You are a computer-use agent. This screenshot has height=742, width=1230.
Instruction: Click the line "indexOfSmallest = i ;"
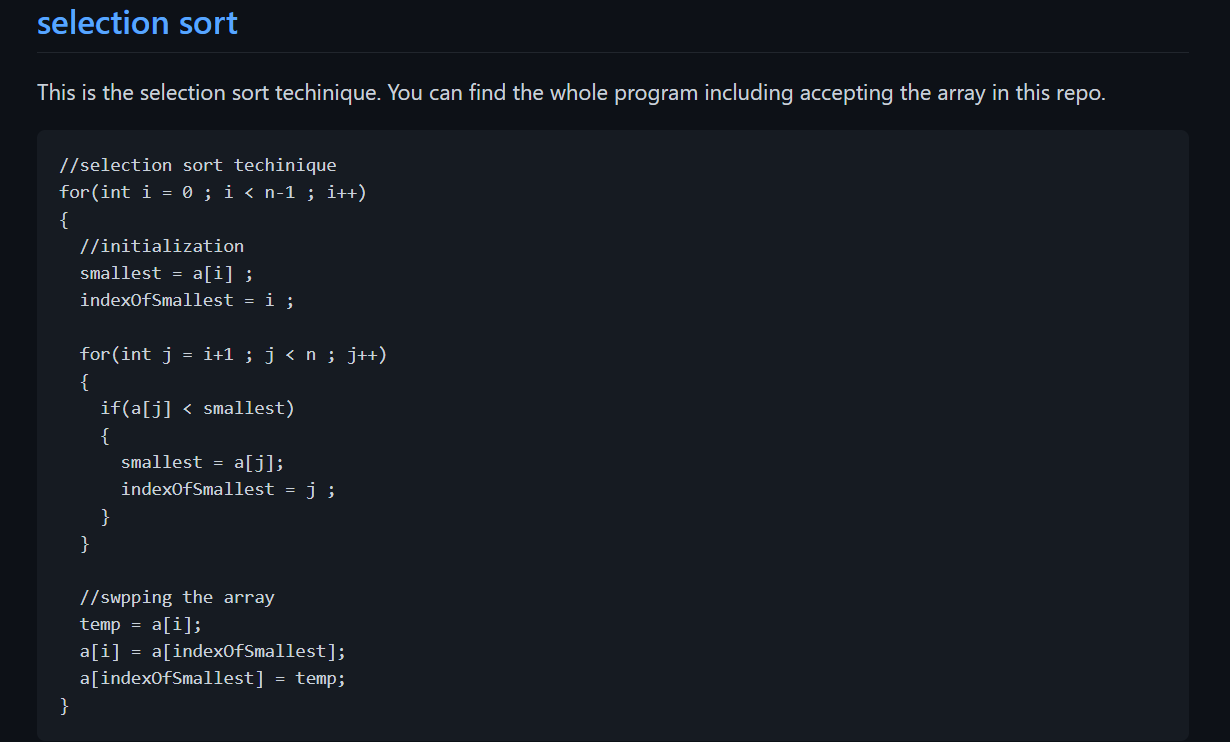tap(187, 300)
